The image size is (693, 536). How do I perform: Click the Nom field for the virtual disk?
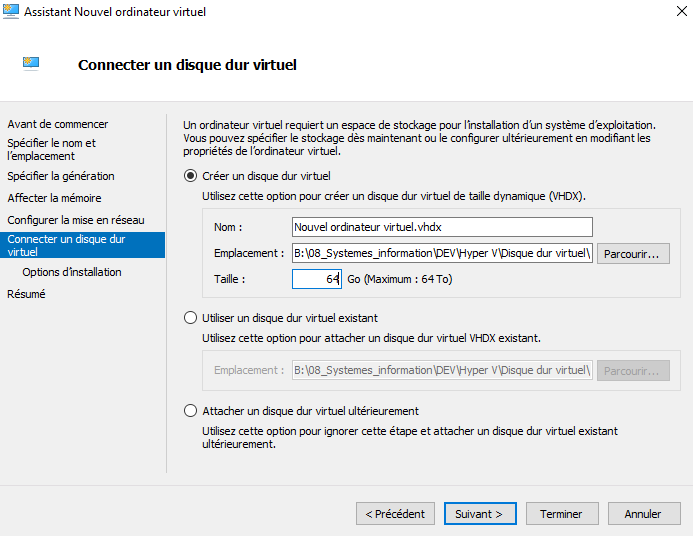pos(442,227)
